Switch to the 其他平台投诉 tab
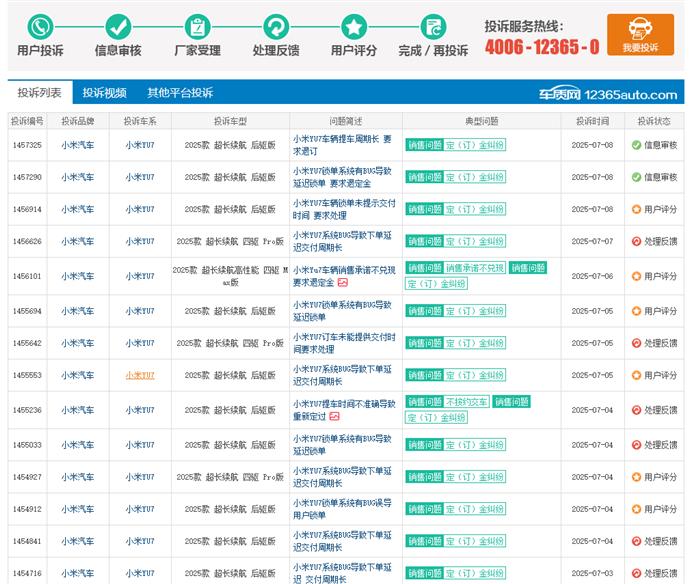The width and height of the screenshot is (700, 584). [180, 92]
